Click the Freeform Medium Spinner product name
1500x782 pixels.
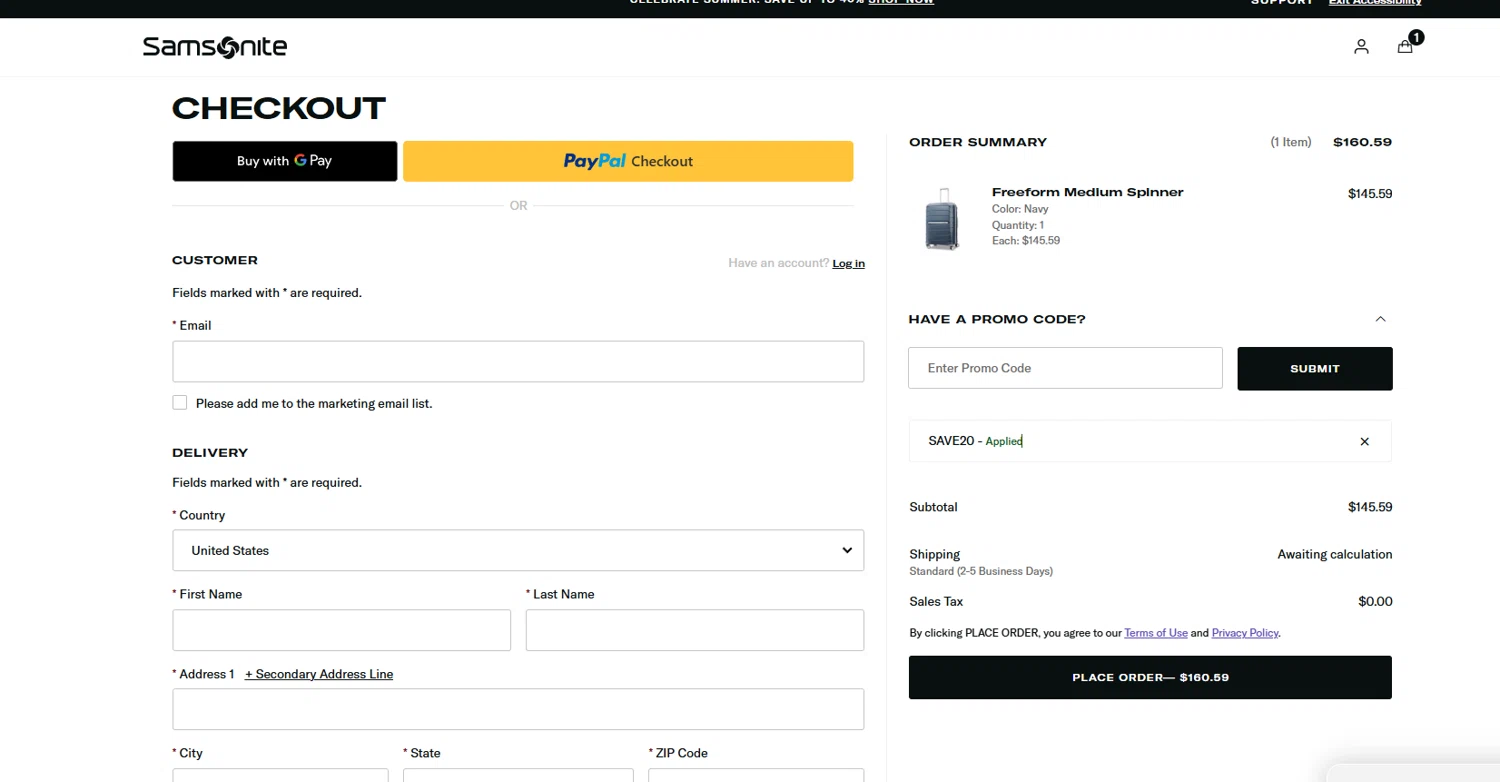point(1087,192)
